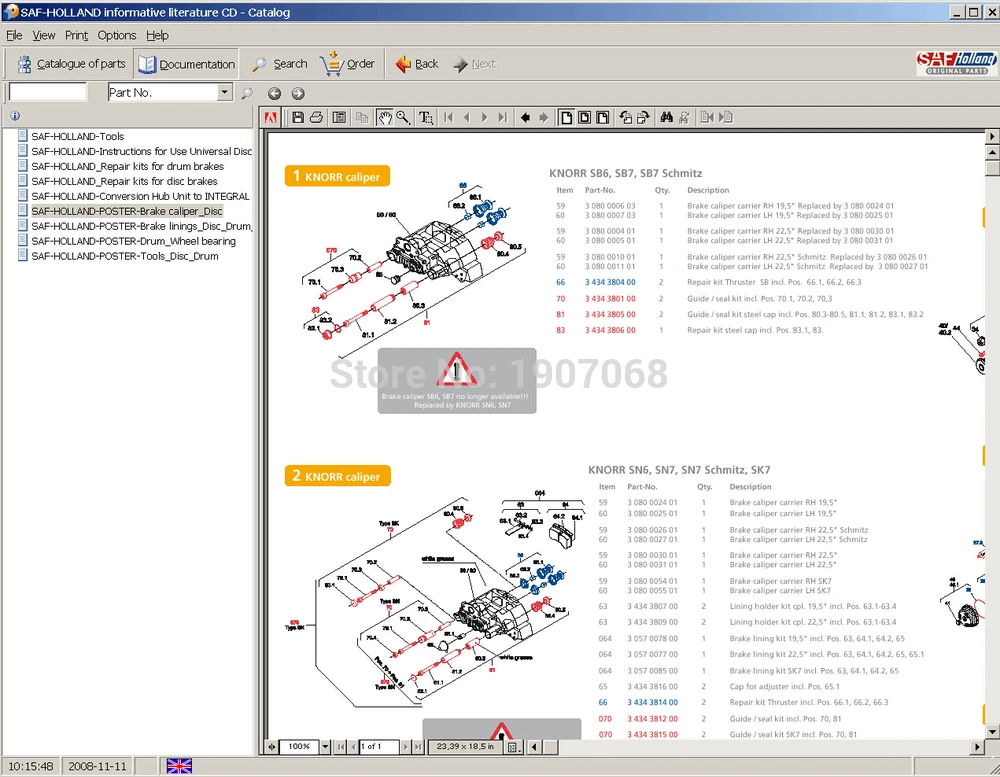The height and width of the screenshot is (777, 1000).
Task: Click the left round arrow near search field
Action: pyautogui.click(x=274, y=94)
